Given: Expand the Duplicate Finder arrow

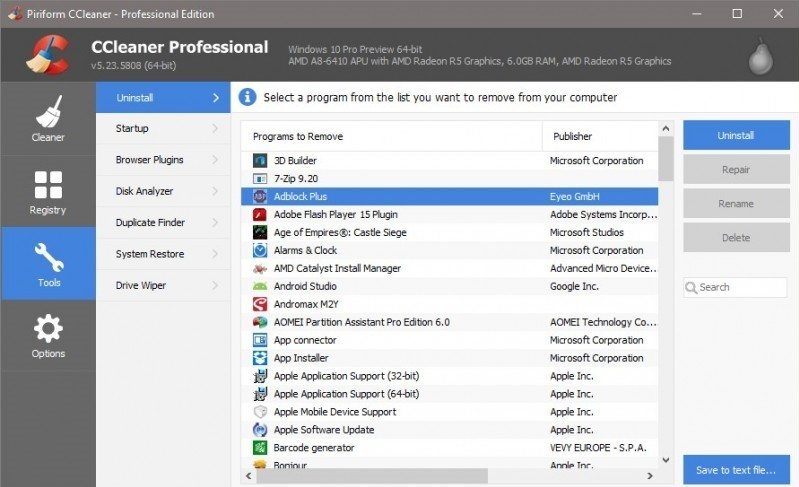Looking at the screenshot, I should click(x=215, y=223).
